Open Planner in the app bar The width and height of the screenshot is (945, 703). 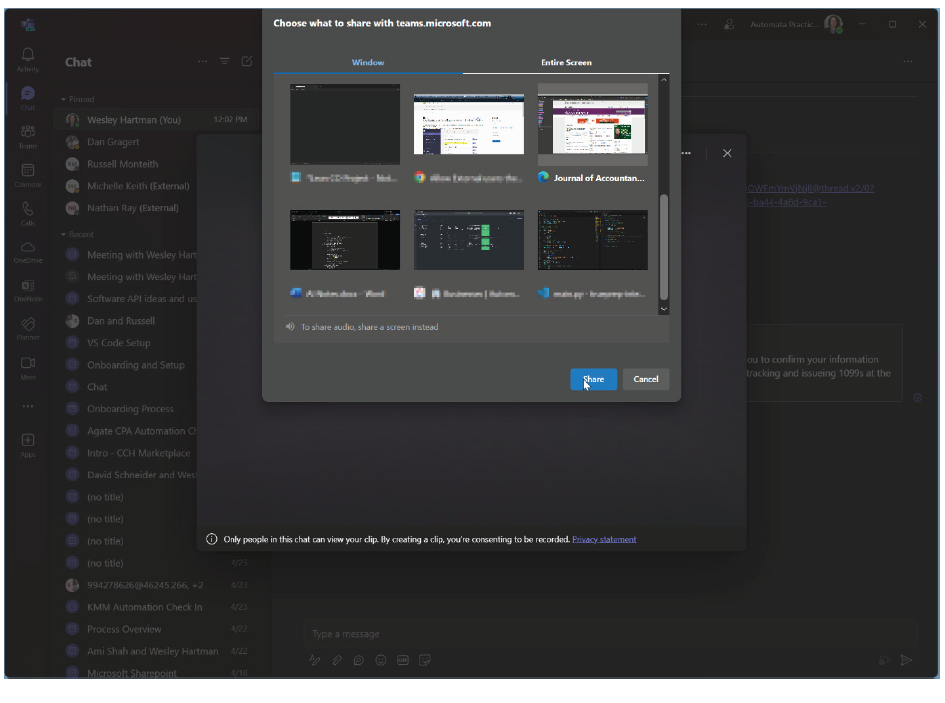pos(28,328)
